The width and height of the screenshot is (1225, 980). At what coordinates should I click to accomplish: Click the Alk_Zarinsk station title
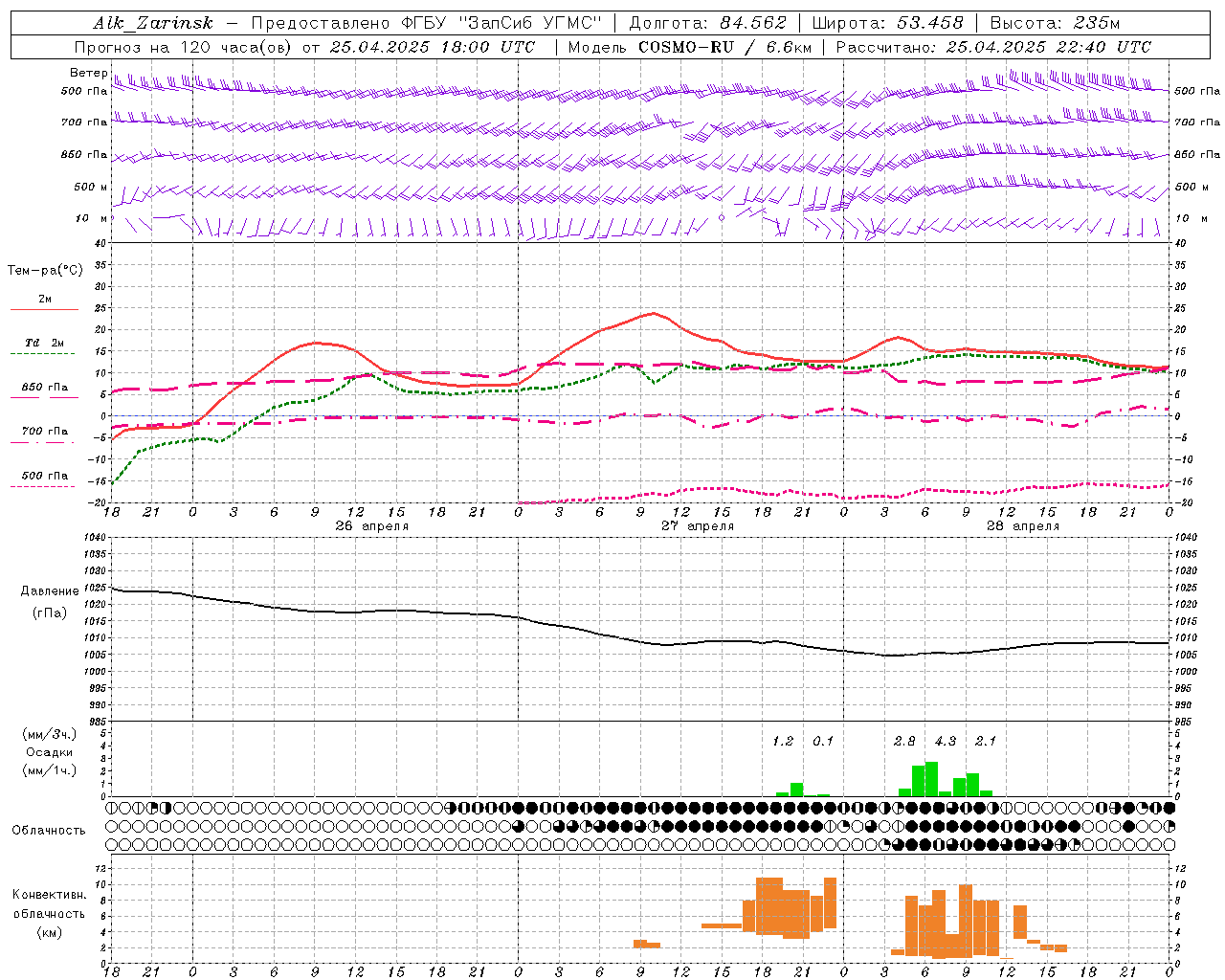pyautogui.click(x=153, y=23)
